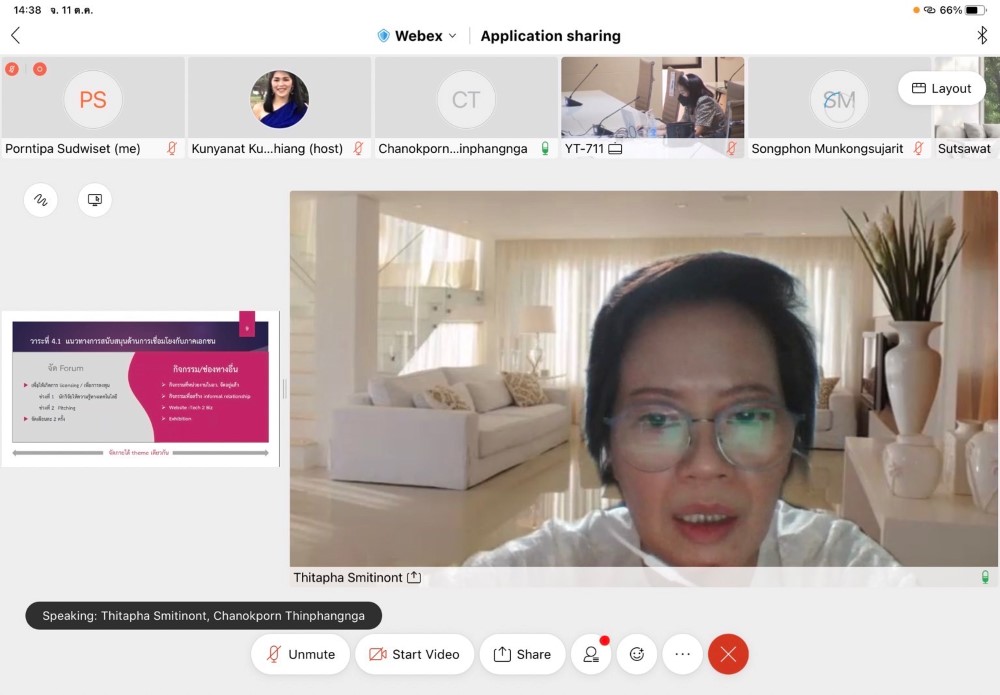Go back using the top-left arrow
The height and width of the screenshot is (695, 1000).
(x=16, y=36)
